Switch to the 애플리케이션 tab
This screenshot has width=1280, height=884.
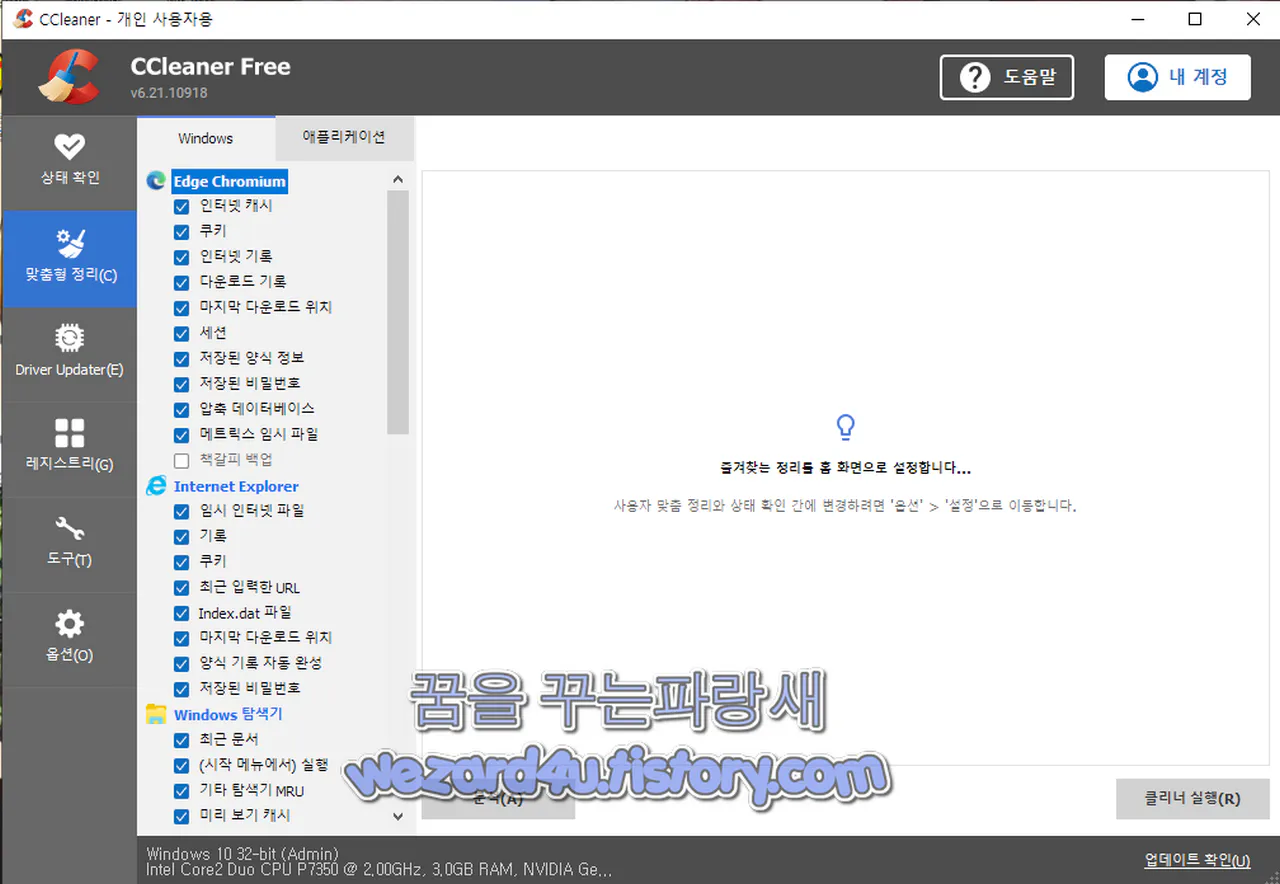click(344, 138)
